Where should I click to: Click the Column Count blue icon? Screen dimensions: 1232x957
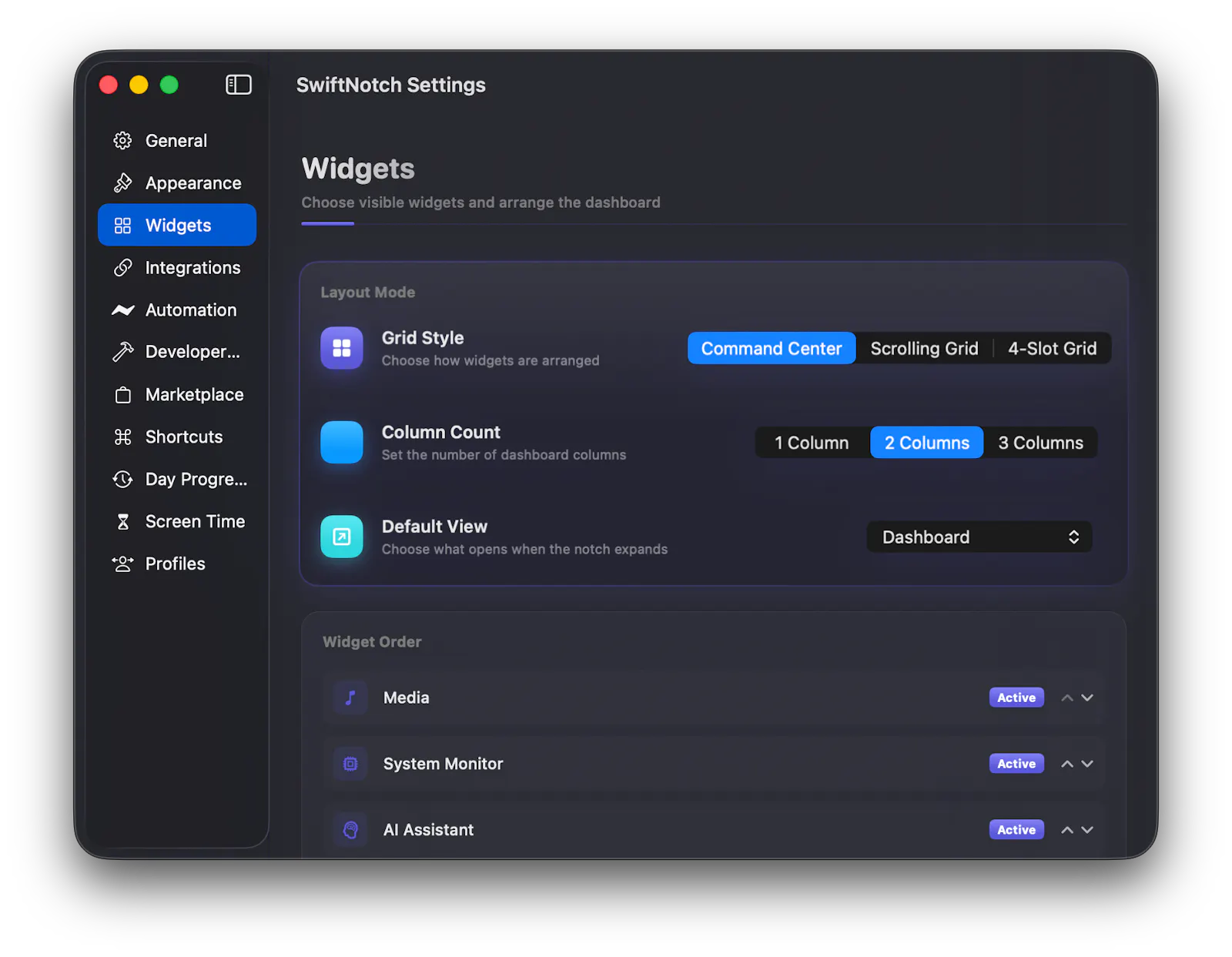(342, 443)
